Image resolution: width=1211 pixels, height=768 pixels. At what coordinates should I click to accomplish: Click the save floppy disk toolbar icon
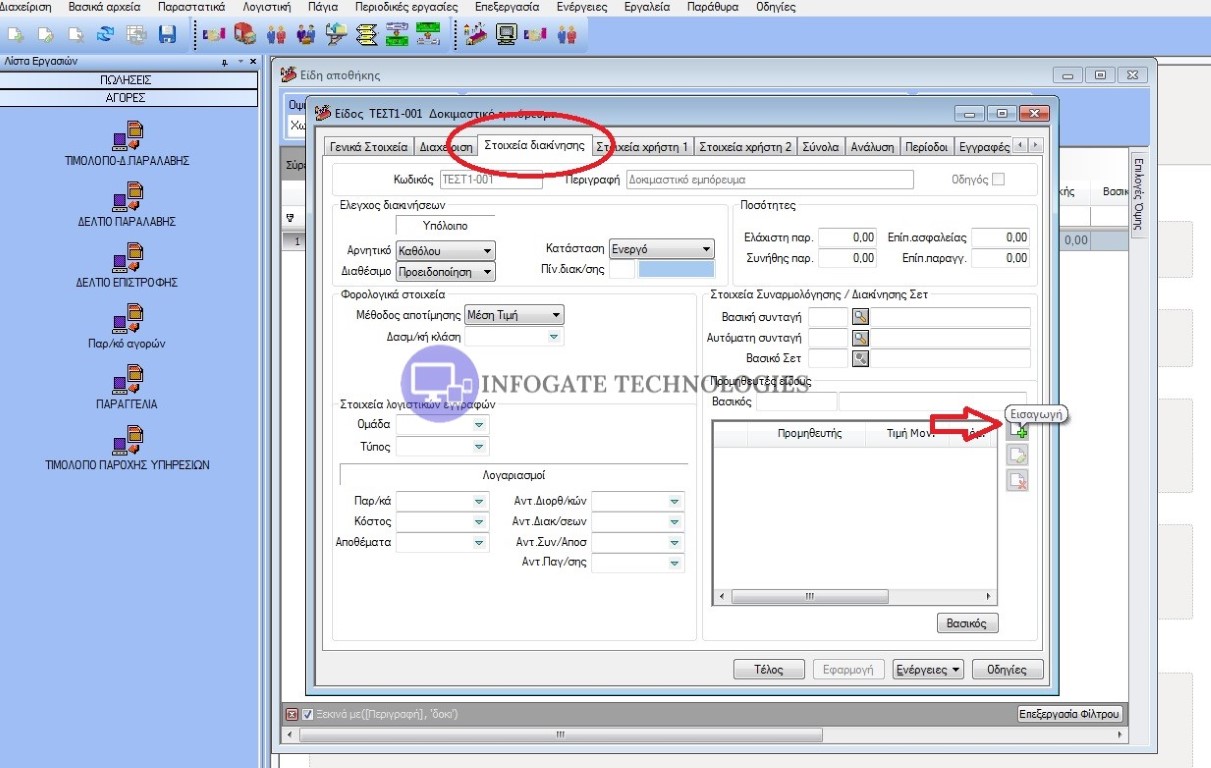[x=167, y=35]
